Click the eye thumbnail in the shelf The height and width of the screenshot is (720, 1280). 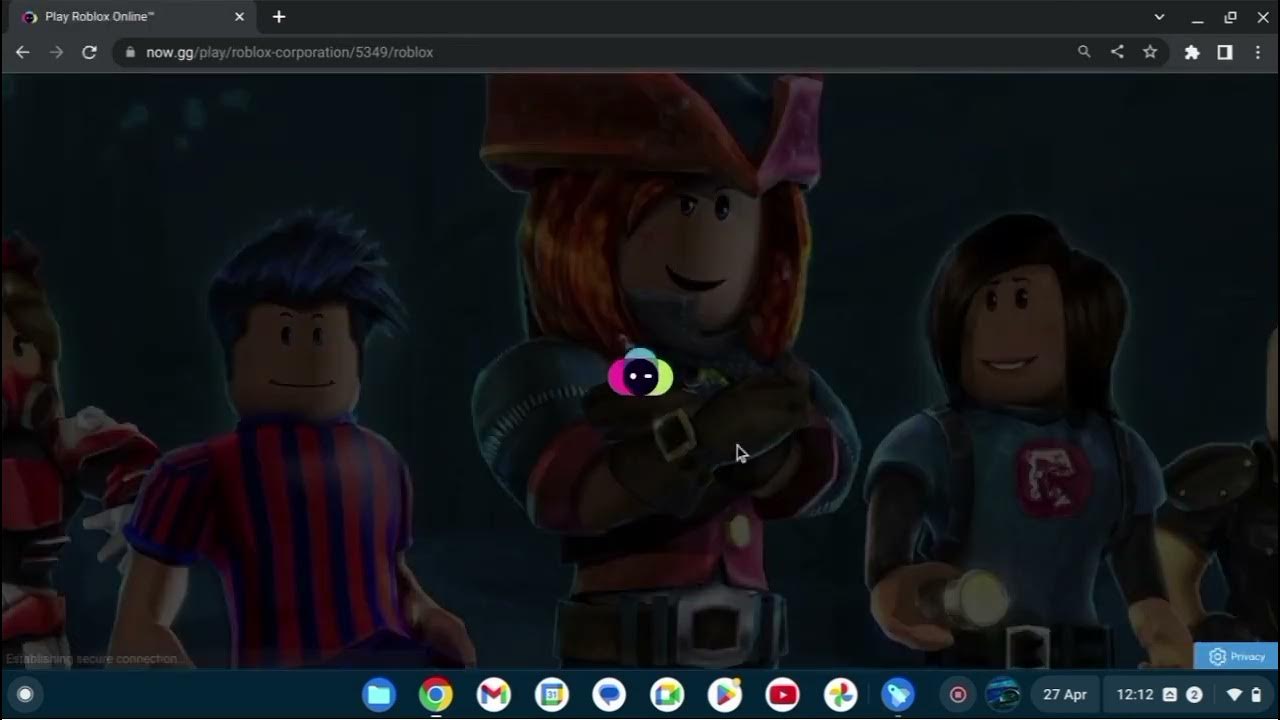tap(1002, 694)
